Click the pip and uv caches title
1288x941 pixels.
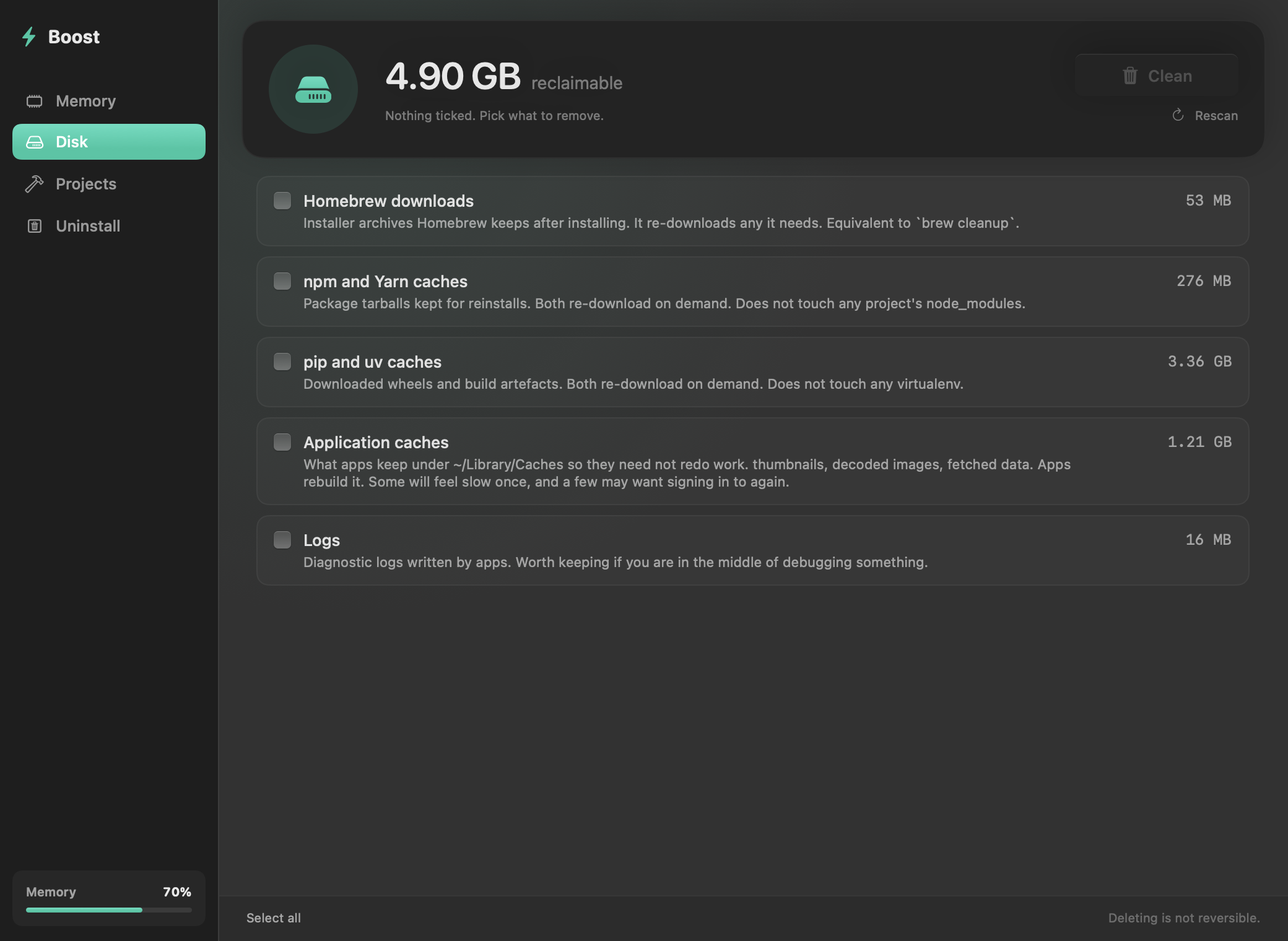pyautogui.click(x=372, y=362)
